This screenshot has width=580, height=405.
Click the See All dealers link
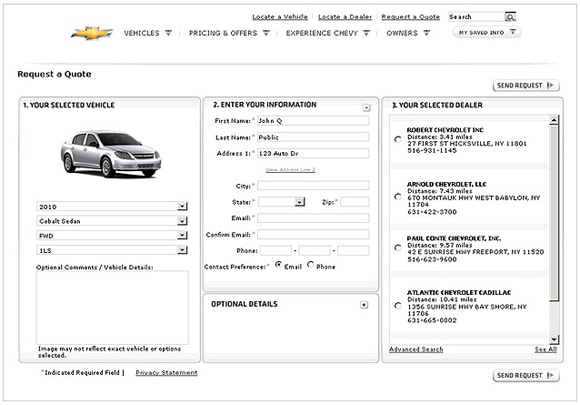point(546,349)
